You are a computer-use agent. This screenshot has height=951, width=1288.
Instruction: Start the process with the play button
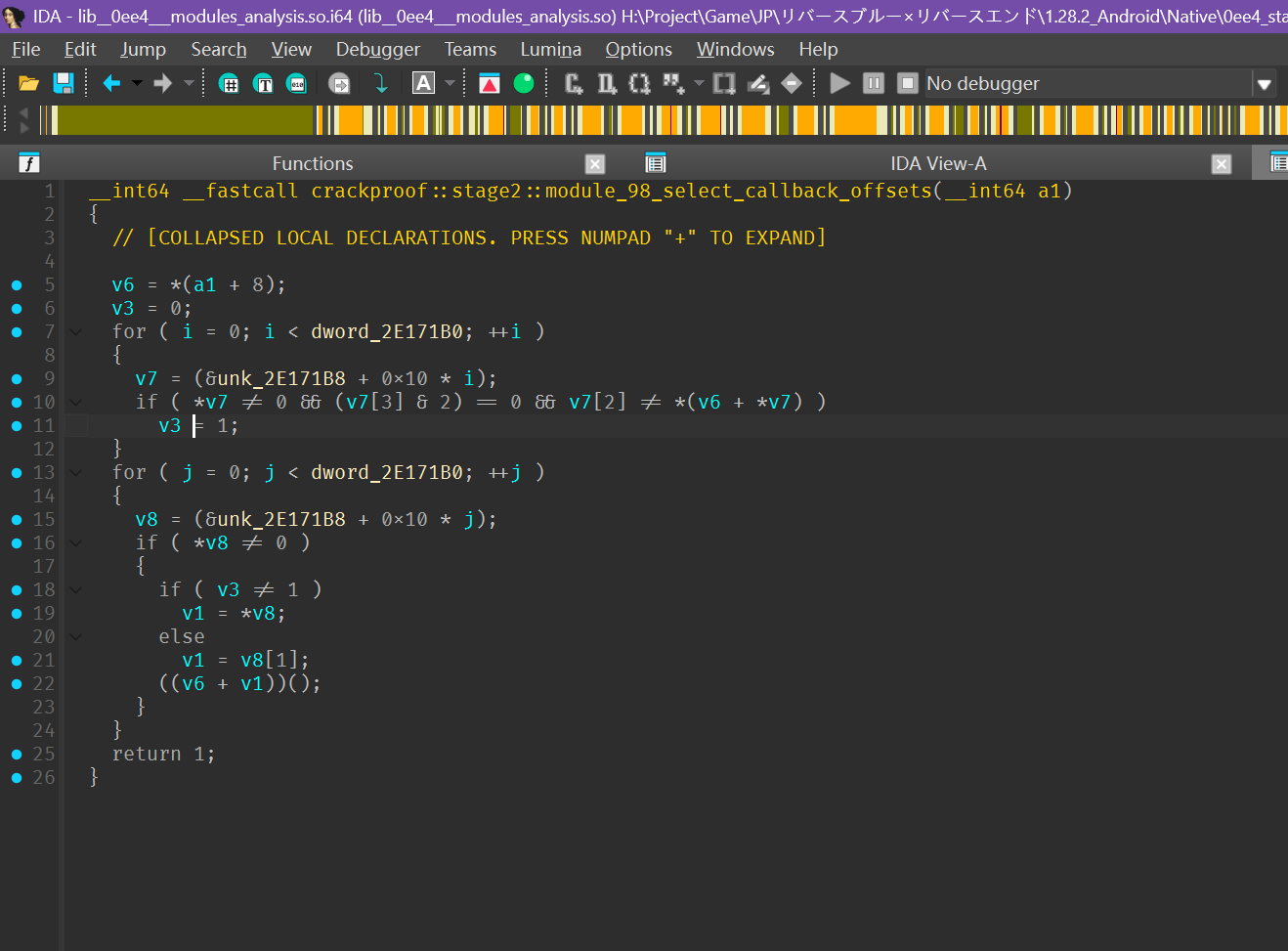pyautogui.click(x=839, y=84)
